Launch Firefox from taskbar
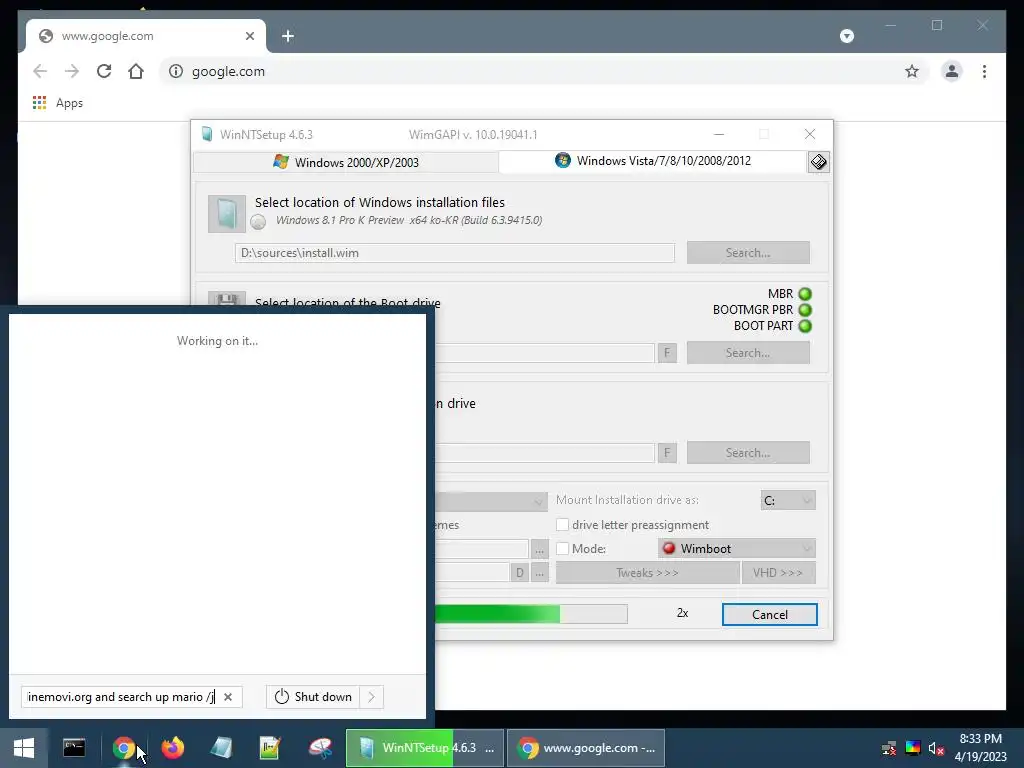 (172, 748)
